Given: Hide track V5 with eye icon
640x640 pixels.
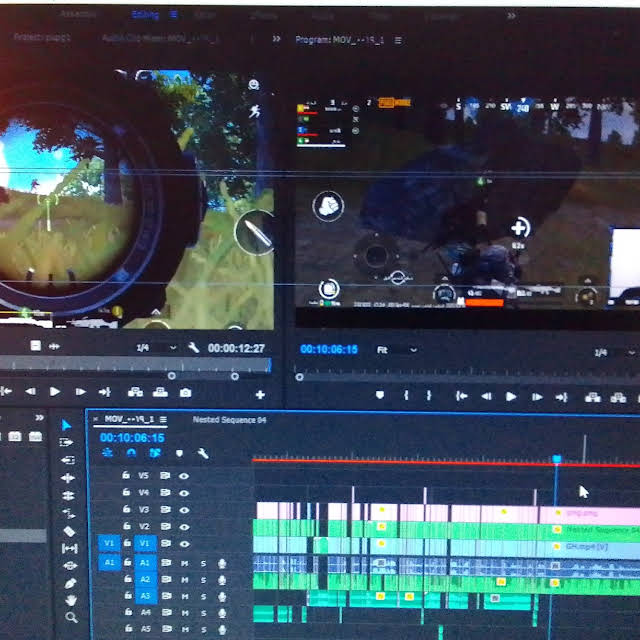Looking at the screenshot, I should 184,476.
